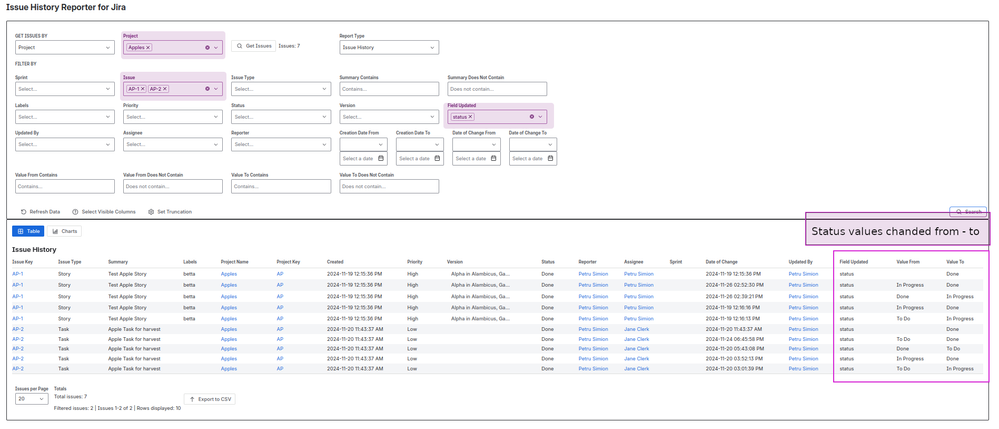Open Jane Clerk link in 05:43:08 PM row
This screenshot has width=999, height=429.
(636, 349)
